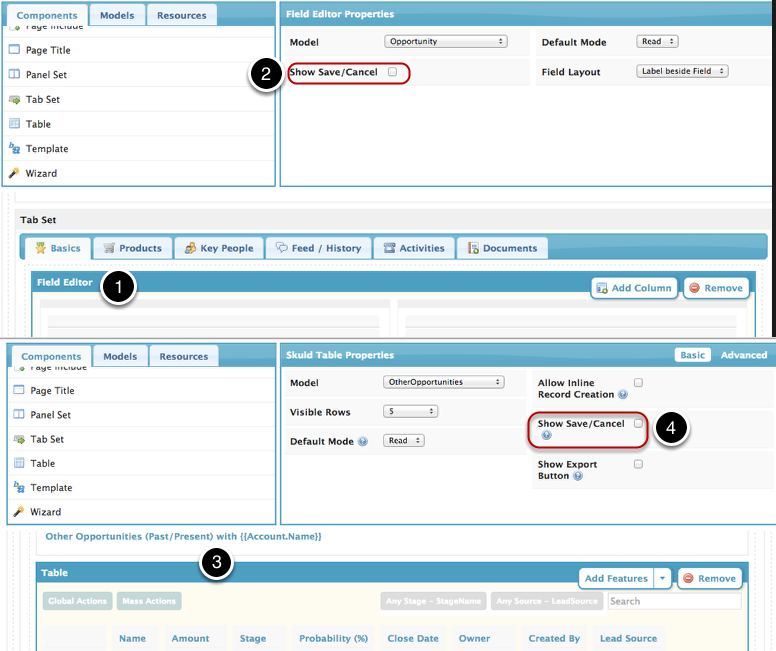
Task: Expand the Visible Rows dropdown
Action: [x=411, y=411]
